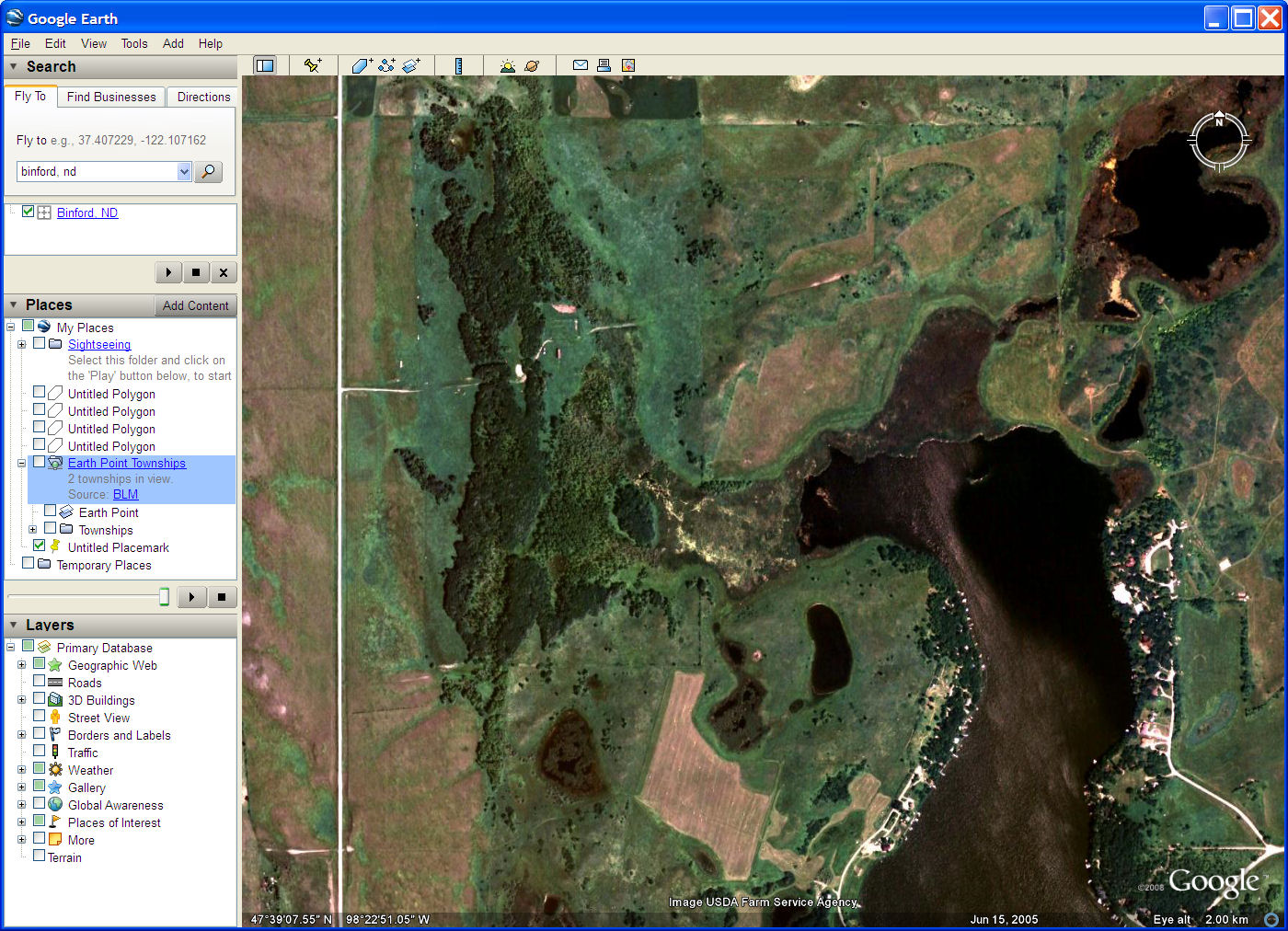Expand the Townships folder

coord(32,529)
